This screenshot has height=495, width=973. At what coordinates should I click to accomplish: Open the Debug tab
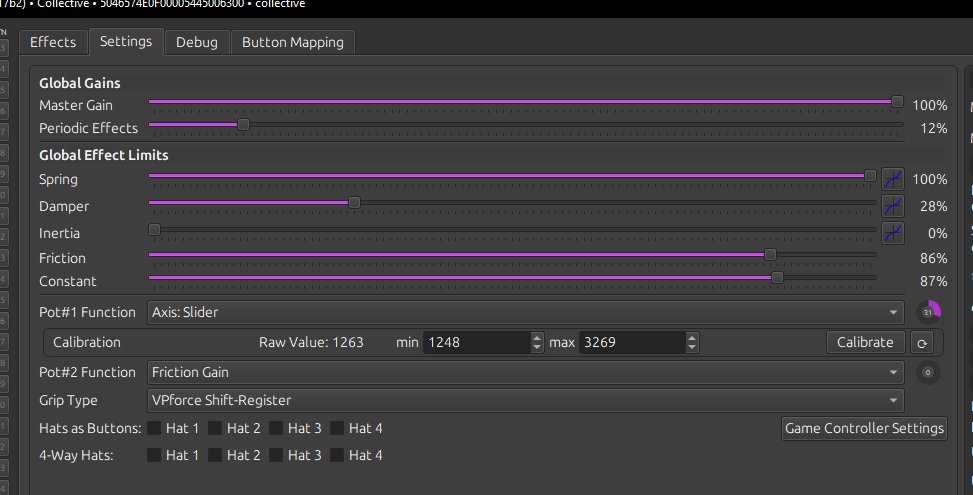tap(197, 42)
